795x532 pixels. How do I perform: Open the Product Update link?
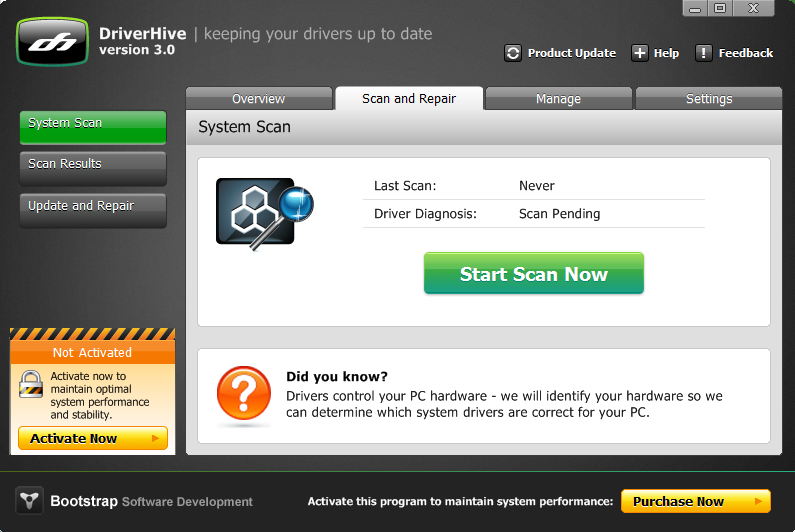pyautogui.click(x=571, y=53)
